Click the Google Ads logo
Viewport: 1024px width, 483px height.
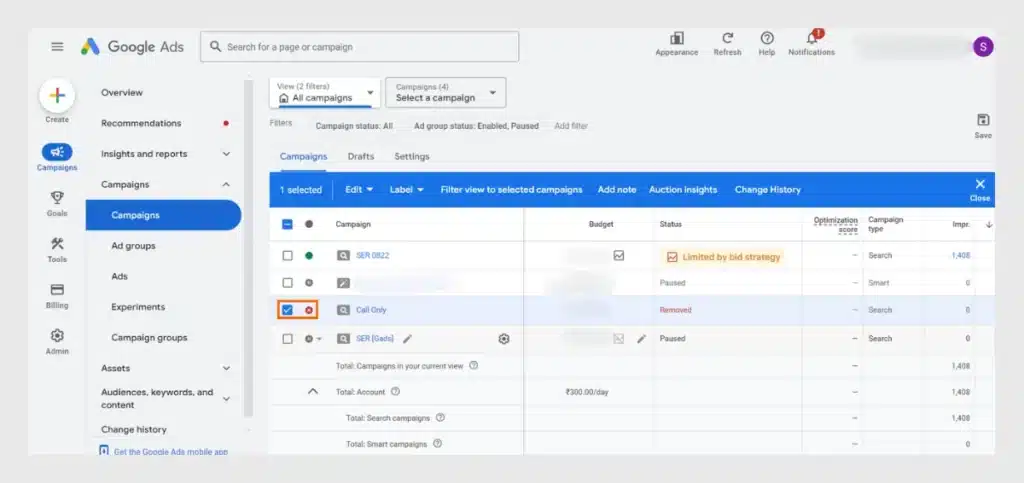[x=133, y=47]
